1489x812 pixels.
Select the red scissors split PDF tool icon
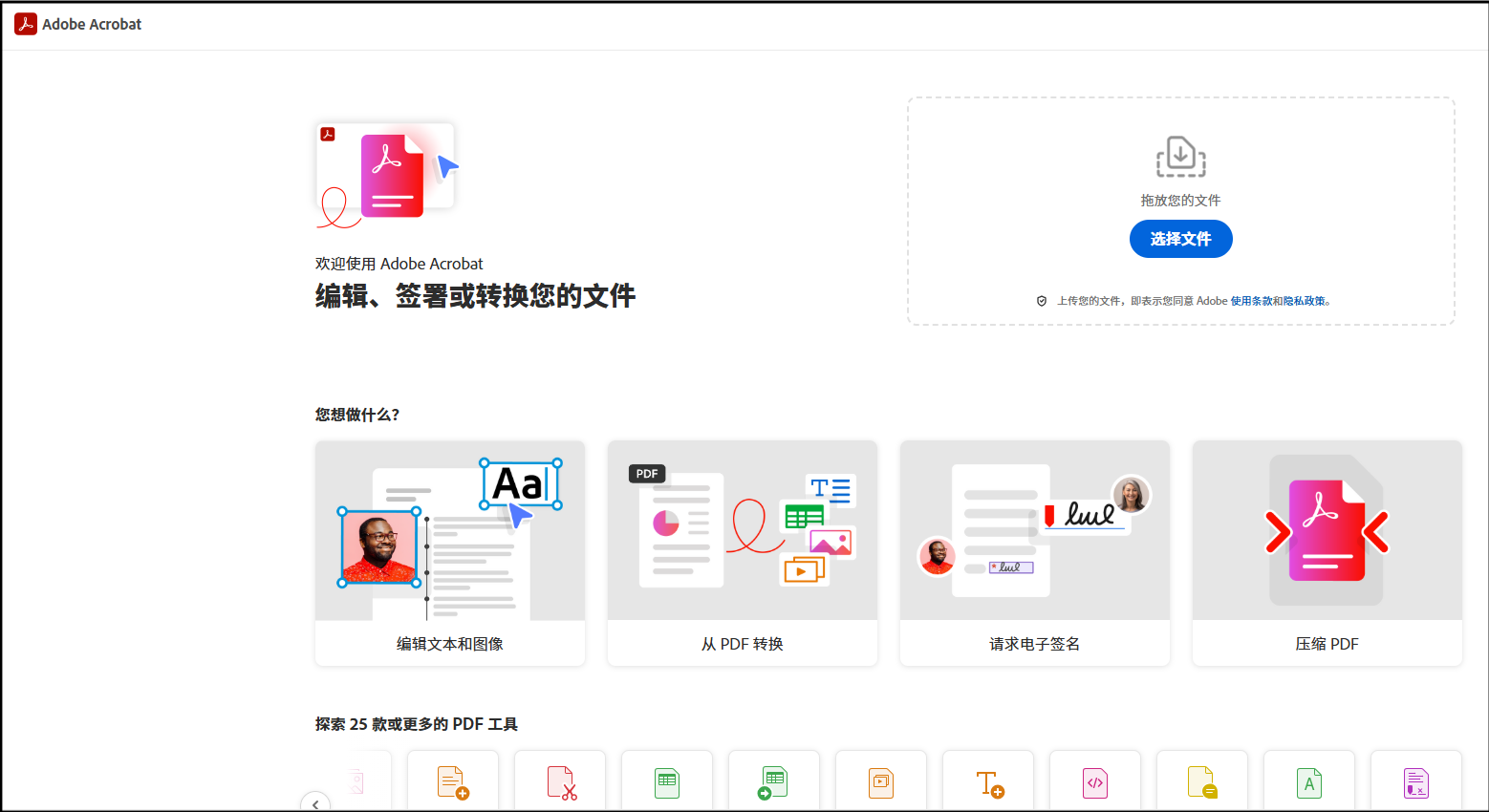[561, 782]
